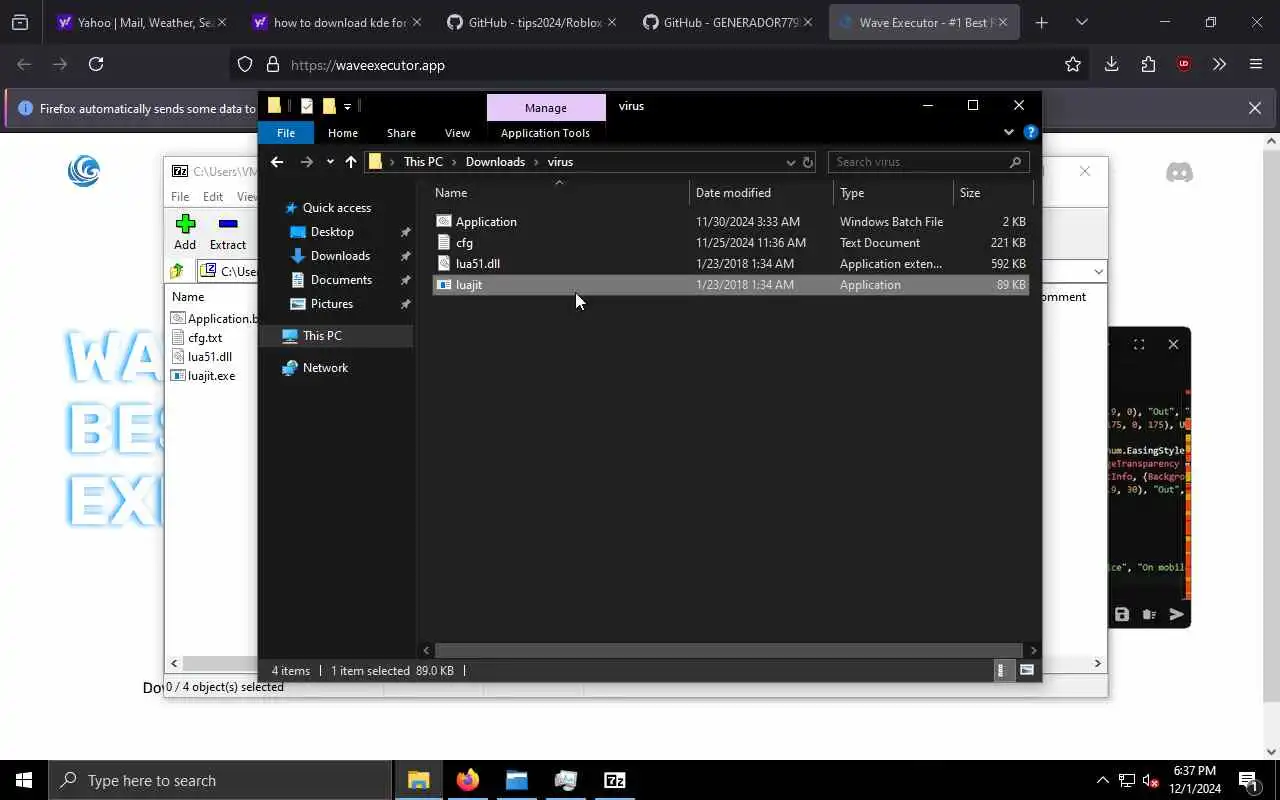
Task: Switch to Yahoo Mail Firefox tab
Action: coord(141,22)
